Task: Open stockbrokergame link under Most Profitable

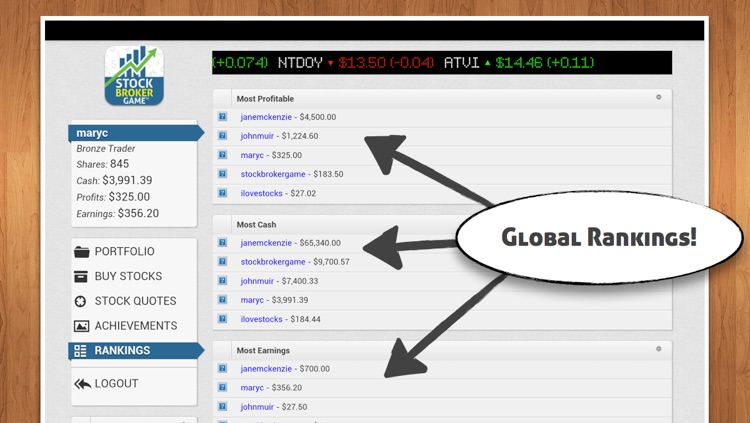Action: click(273, 174)
